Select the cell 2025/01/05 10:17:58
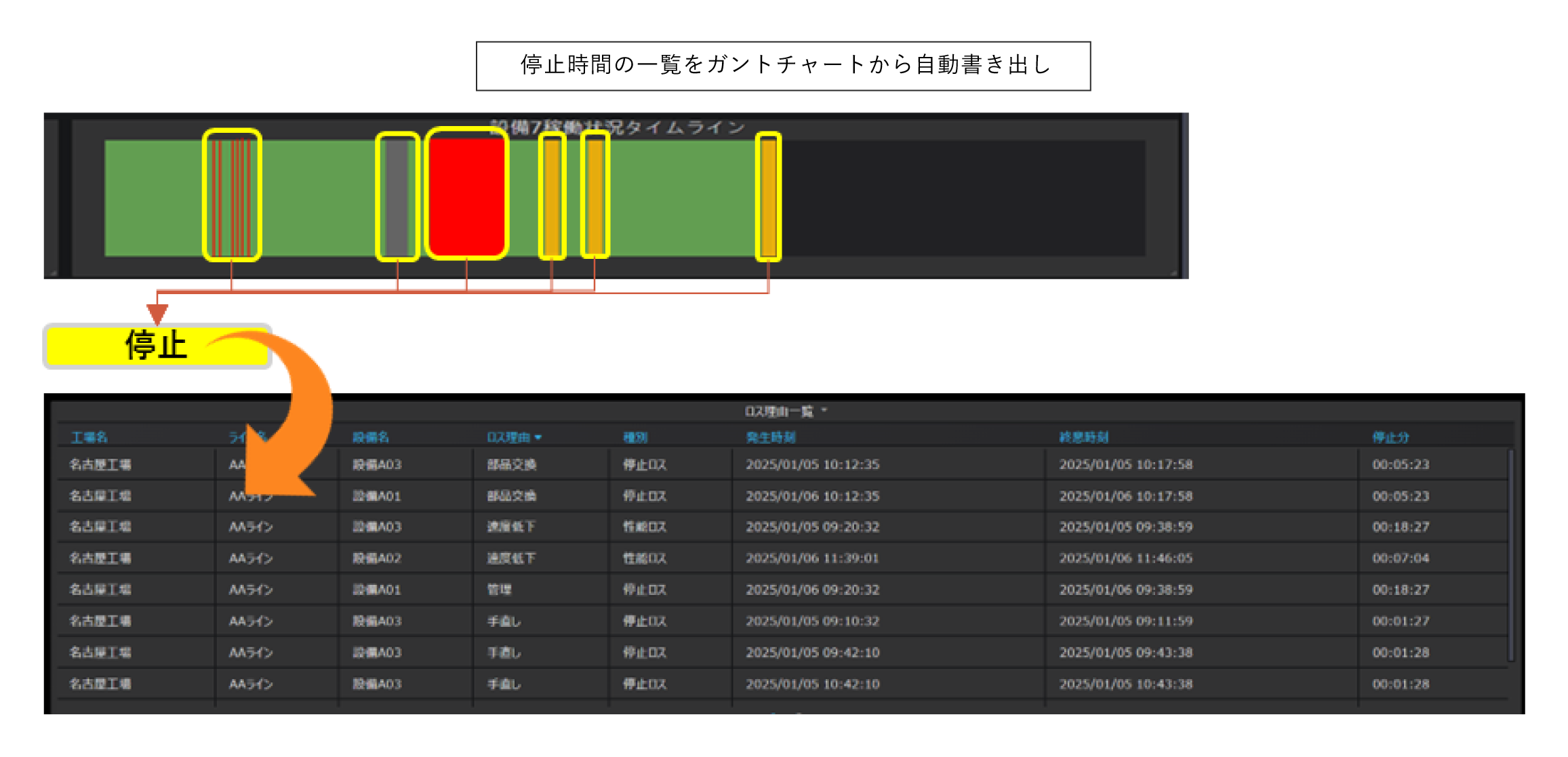 pos(1125,464)
